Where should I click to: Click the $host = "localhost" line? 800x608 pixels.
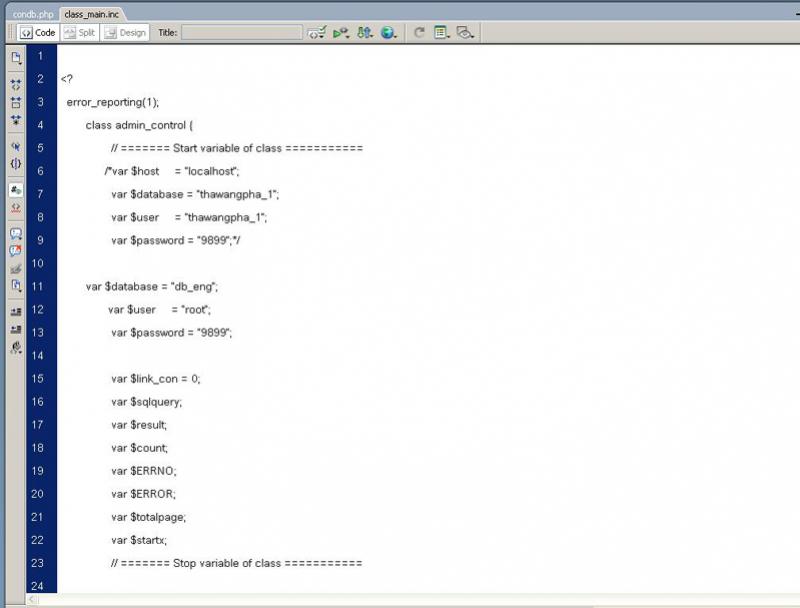click(x=172, y=171)
